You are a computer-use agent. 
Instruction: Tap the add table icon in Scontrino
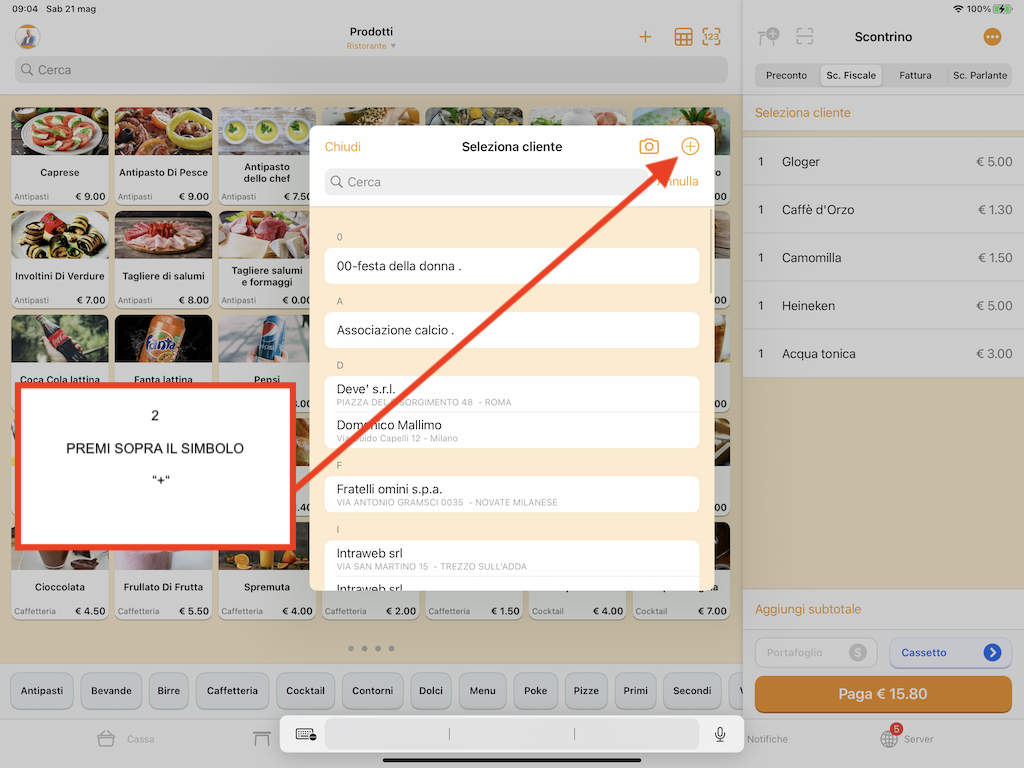tap(768, 37)
